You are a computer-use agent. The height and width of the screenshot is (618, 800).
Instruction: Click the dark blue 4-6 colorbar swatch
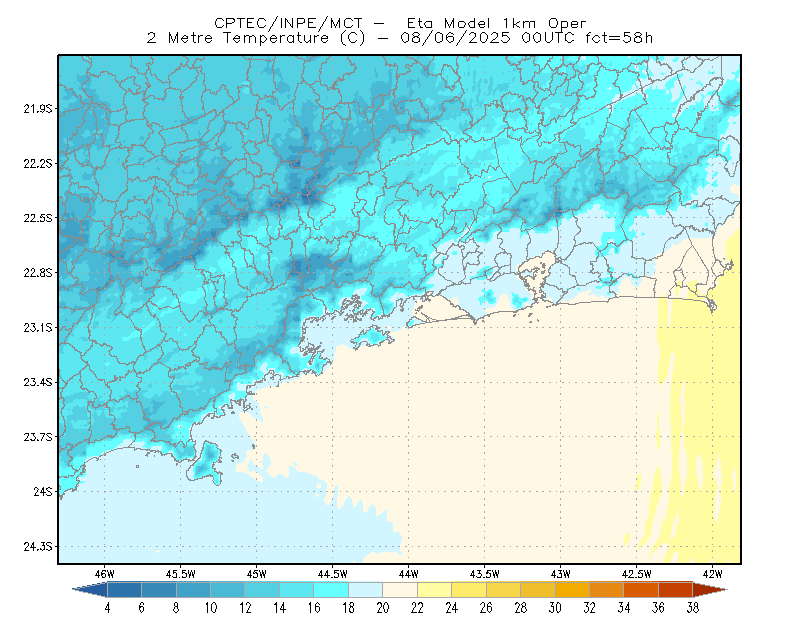coord(124,590)
